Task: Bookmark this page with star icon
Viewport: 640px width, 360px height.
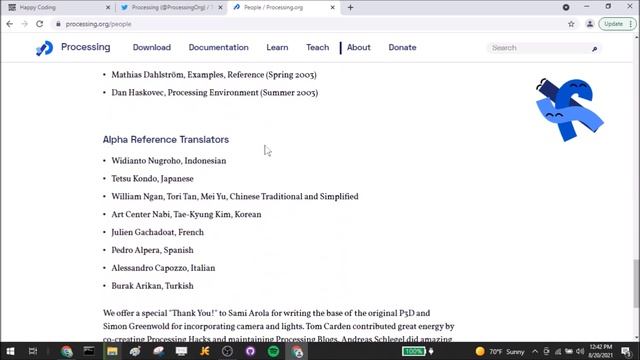Action: pyautogui.click(x=571, y=24)
